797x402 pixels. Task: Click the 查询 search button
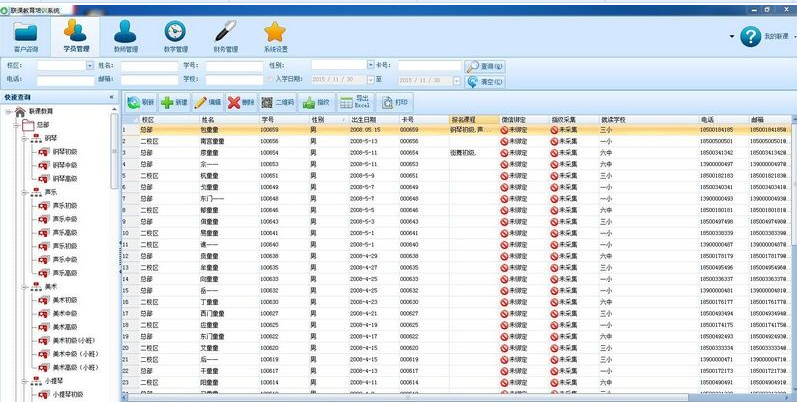click(484, 67)
